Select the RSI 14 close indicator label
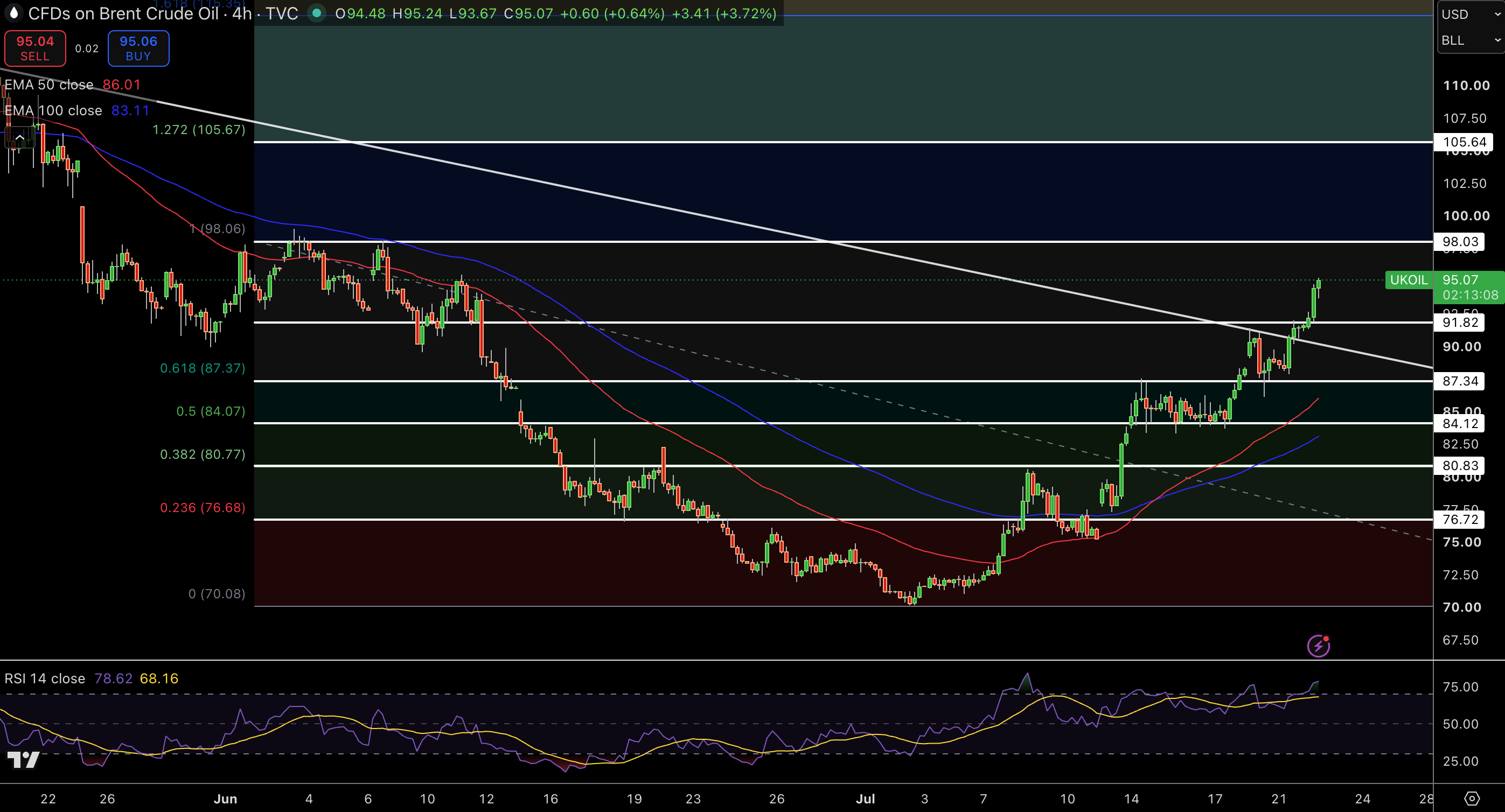The image size is (1505, 812). 45,678
